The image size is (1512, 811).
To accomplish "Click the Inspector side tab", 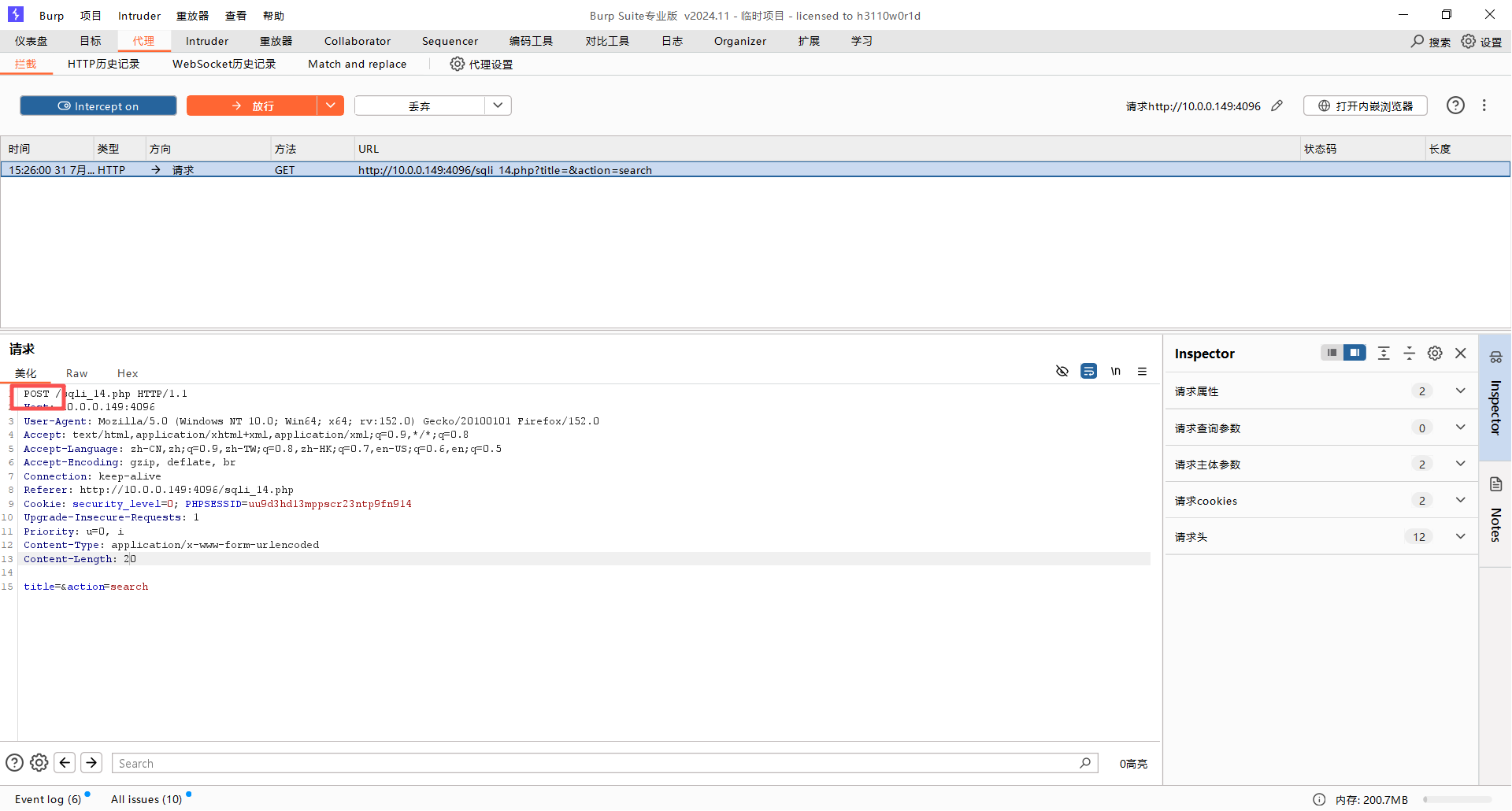I will 1495,396.
